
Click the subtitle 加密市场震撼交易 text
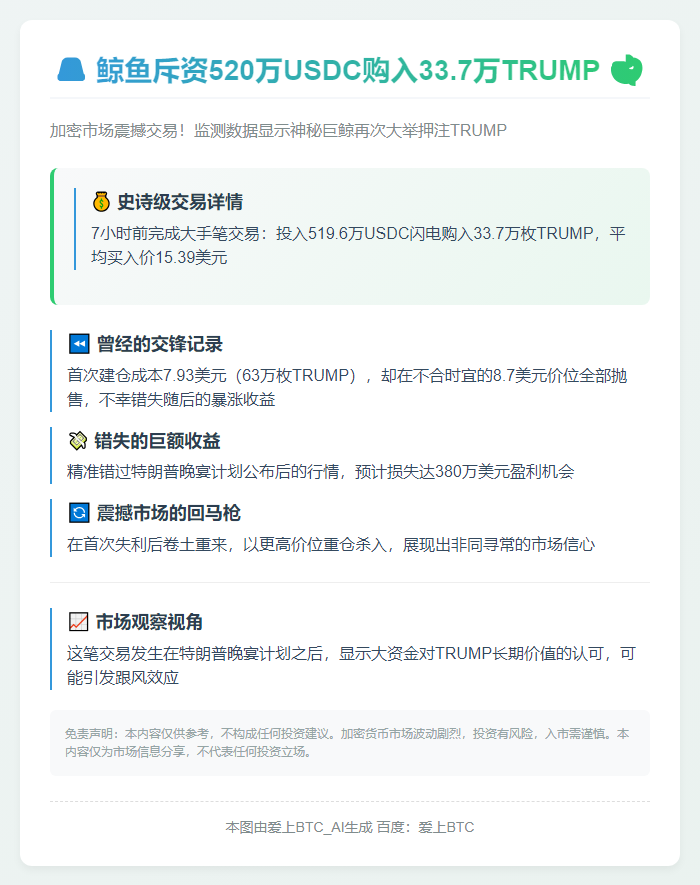click(x=278, y=130)
